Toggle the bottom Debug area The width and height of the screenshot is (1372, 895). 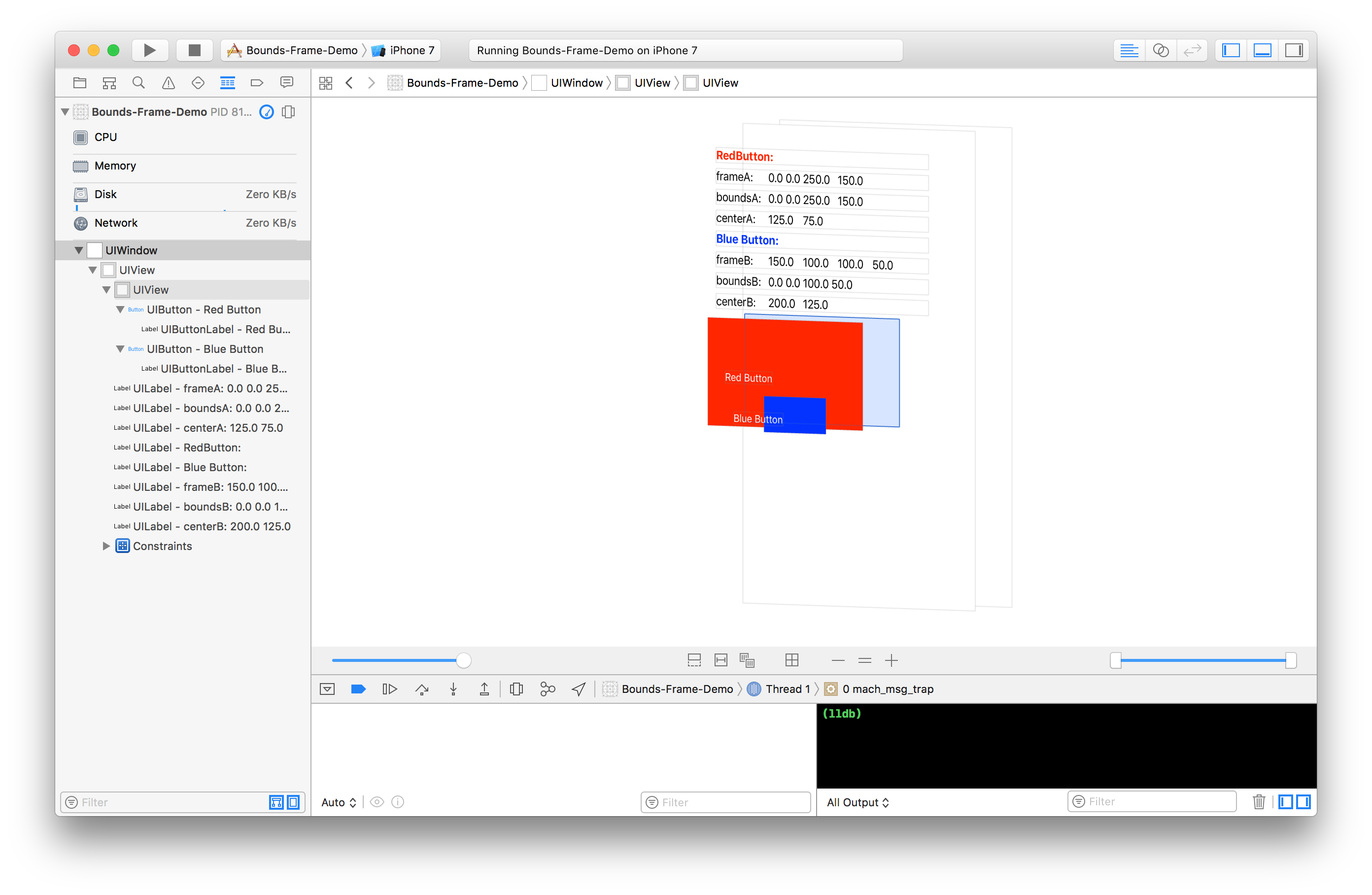[x=1263, y=50]
